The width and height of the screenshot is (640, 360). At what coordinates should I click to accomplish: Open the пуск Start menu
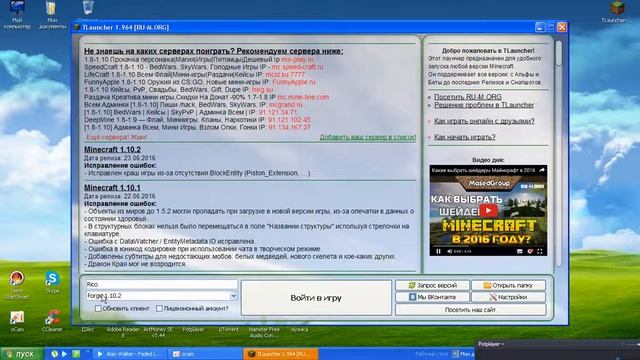coord(21,354)
